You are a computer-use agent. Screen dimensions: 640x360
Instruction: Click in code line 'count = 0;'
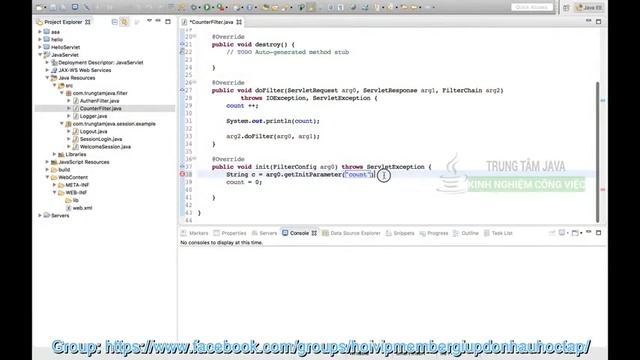pyautogui.click(x=244, y=182)
